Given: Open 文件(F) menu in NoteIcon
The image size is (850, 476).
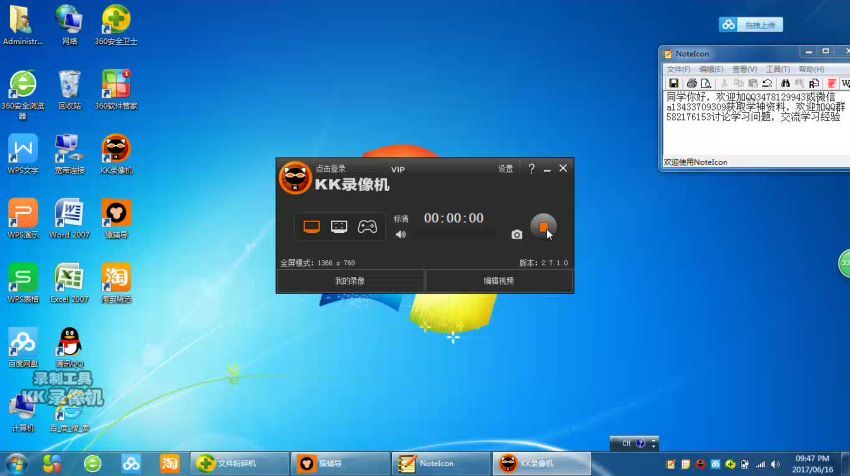Looking at the screenshot, I should coord(678,69).
